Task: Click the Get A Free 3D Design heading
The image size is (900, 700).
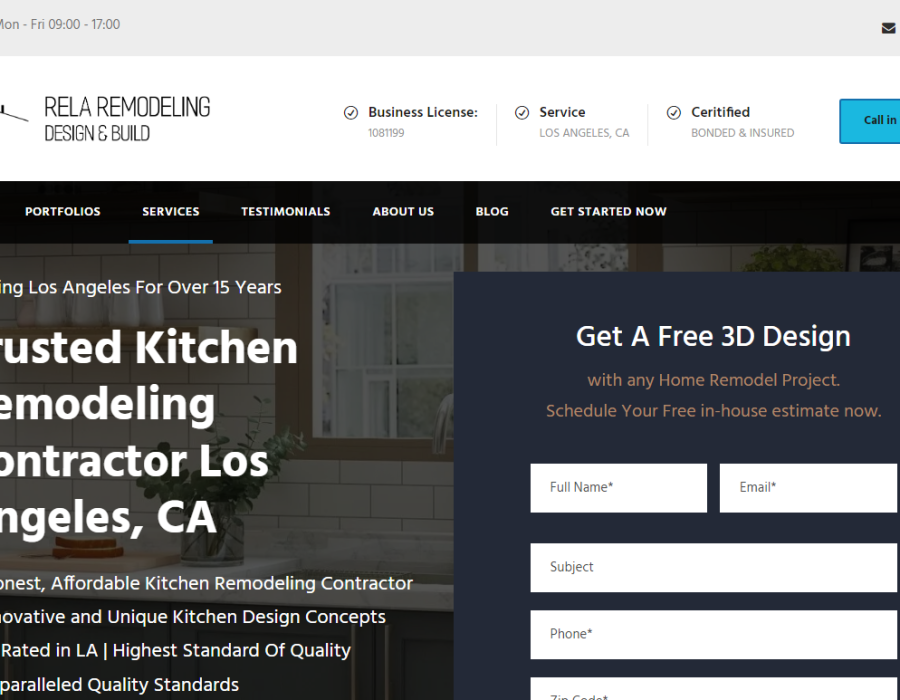Action: pos(713,337)
